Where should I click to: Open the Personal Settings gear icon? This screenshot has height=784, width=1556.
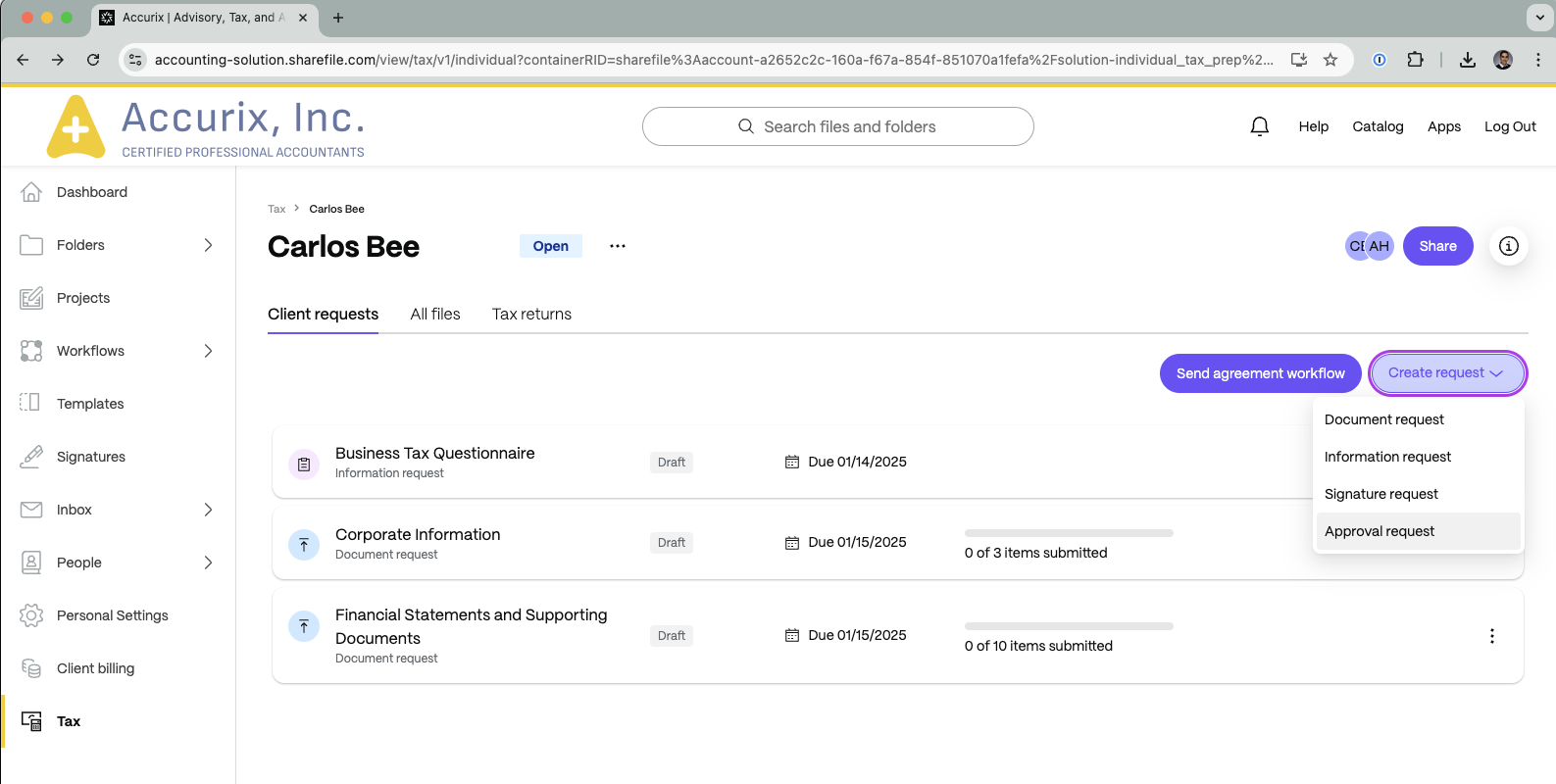click(31, 615)
